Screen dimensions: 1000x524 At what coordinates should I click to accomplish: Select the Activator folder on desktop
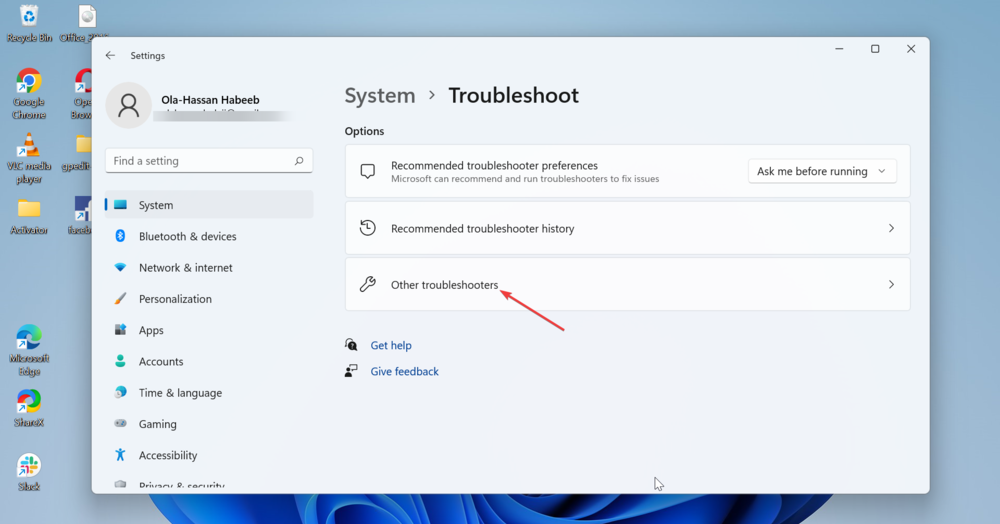tap(29, 217)
